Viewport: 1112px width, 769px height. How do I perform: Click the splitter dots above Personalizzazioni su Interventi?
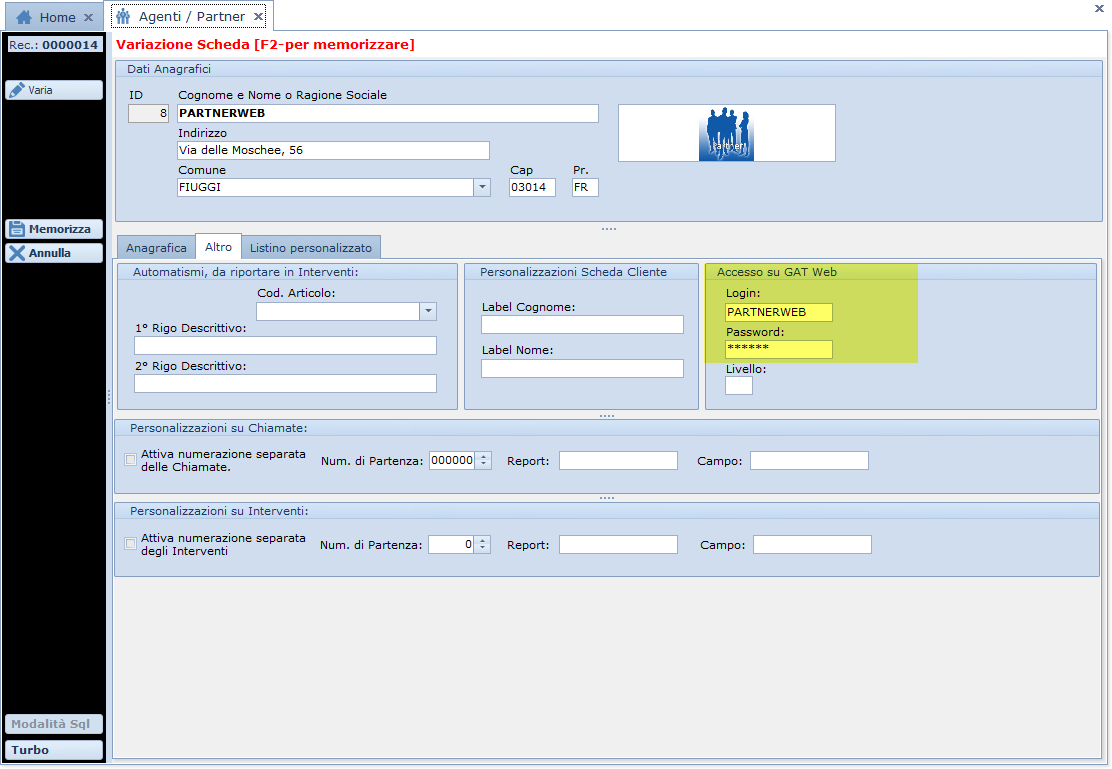(x=607, y=499)
